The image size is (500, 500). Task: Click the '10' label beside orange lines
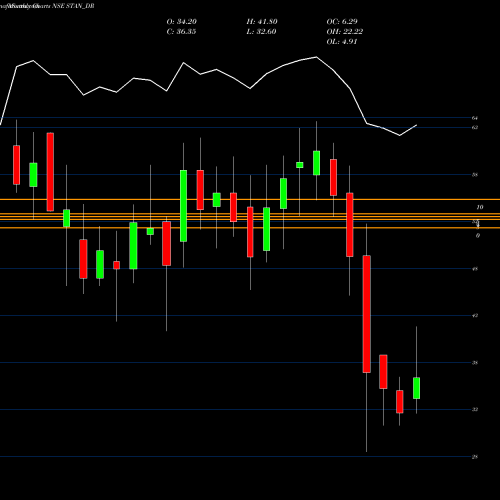click(480, 207)
